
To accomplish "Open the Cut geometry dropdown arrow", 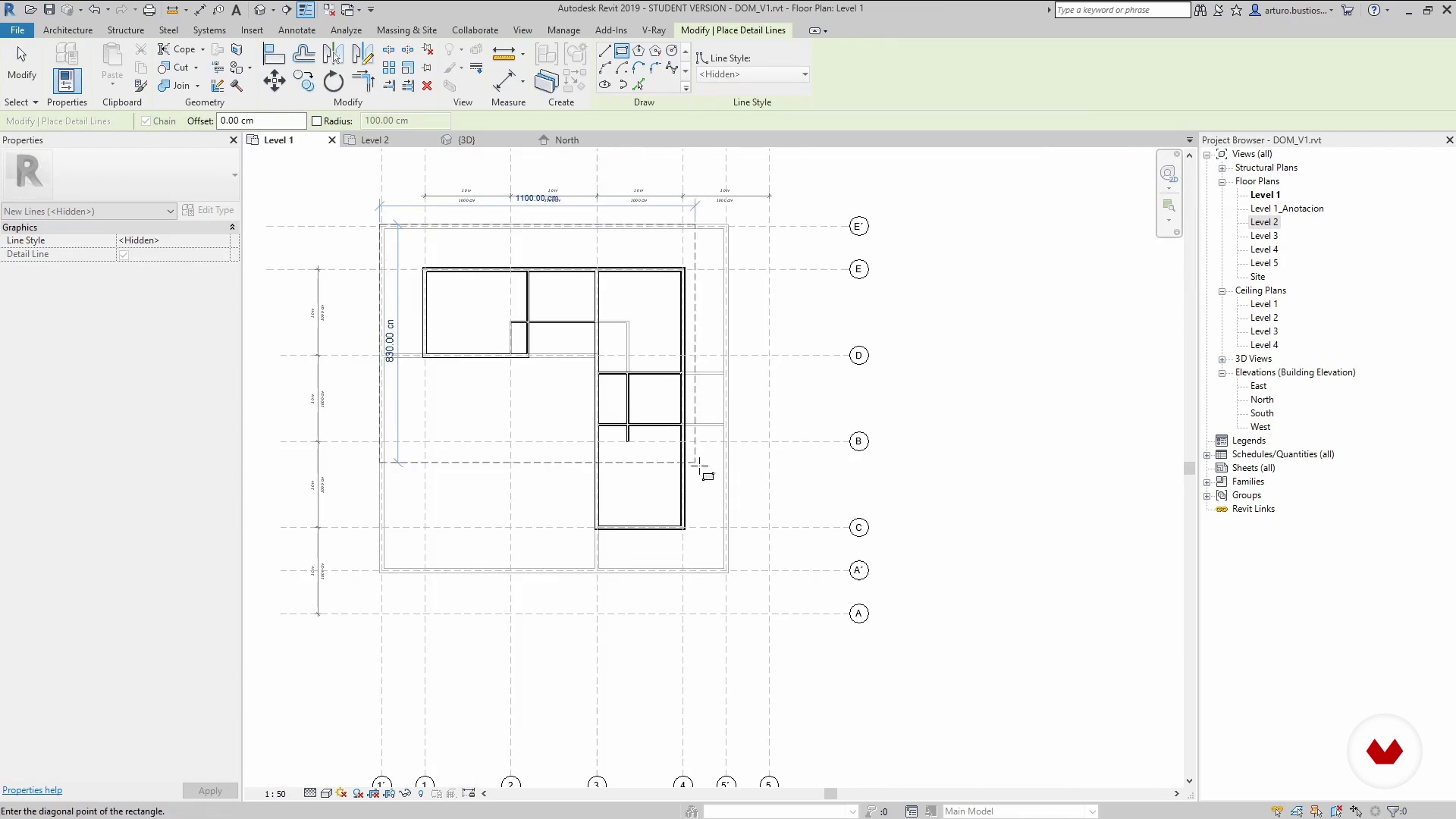I will [196, 67].
